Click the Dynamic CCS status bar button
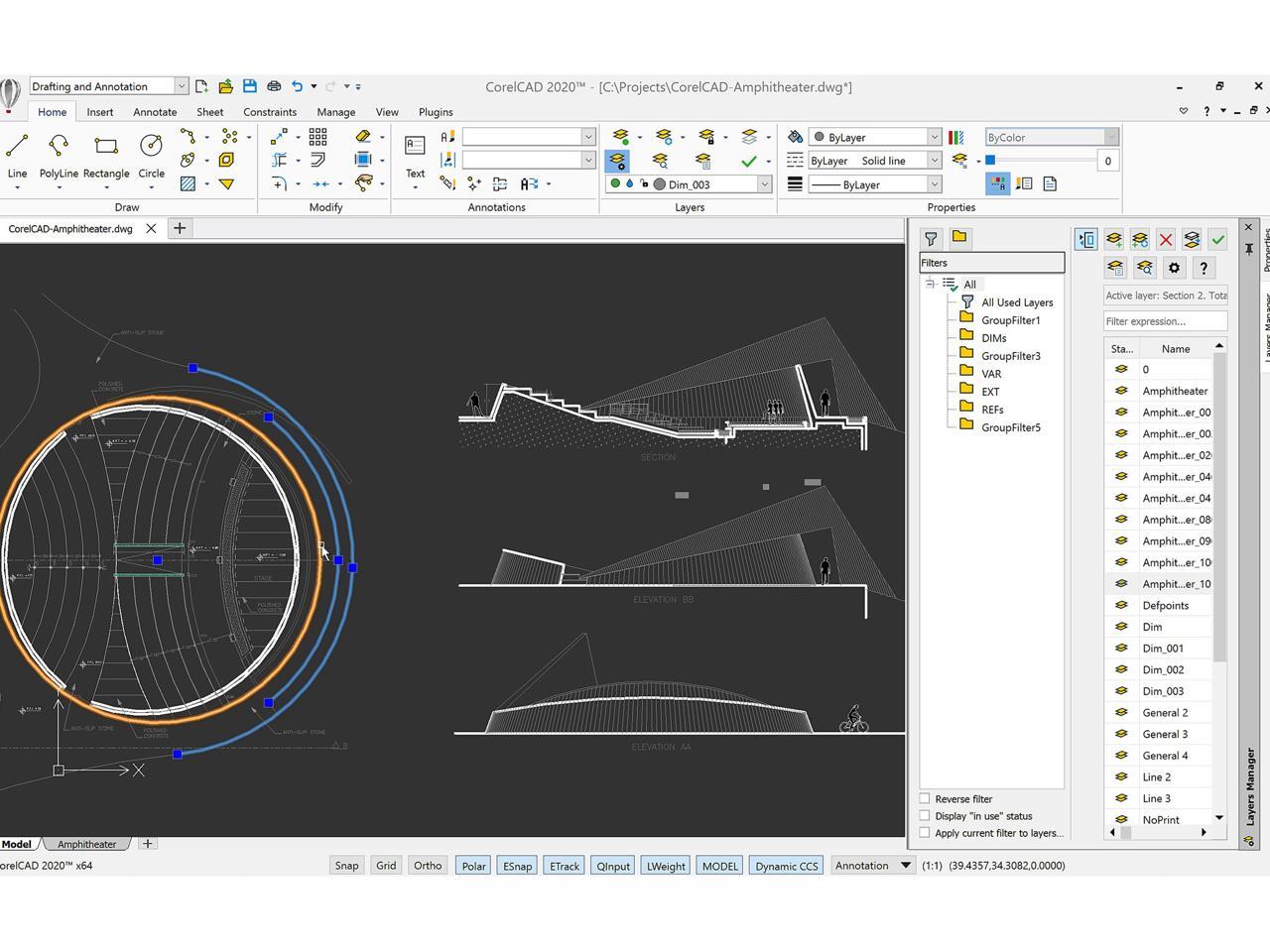The image size is (1270, 952). [787, 866]
